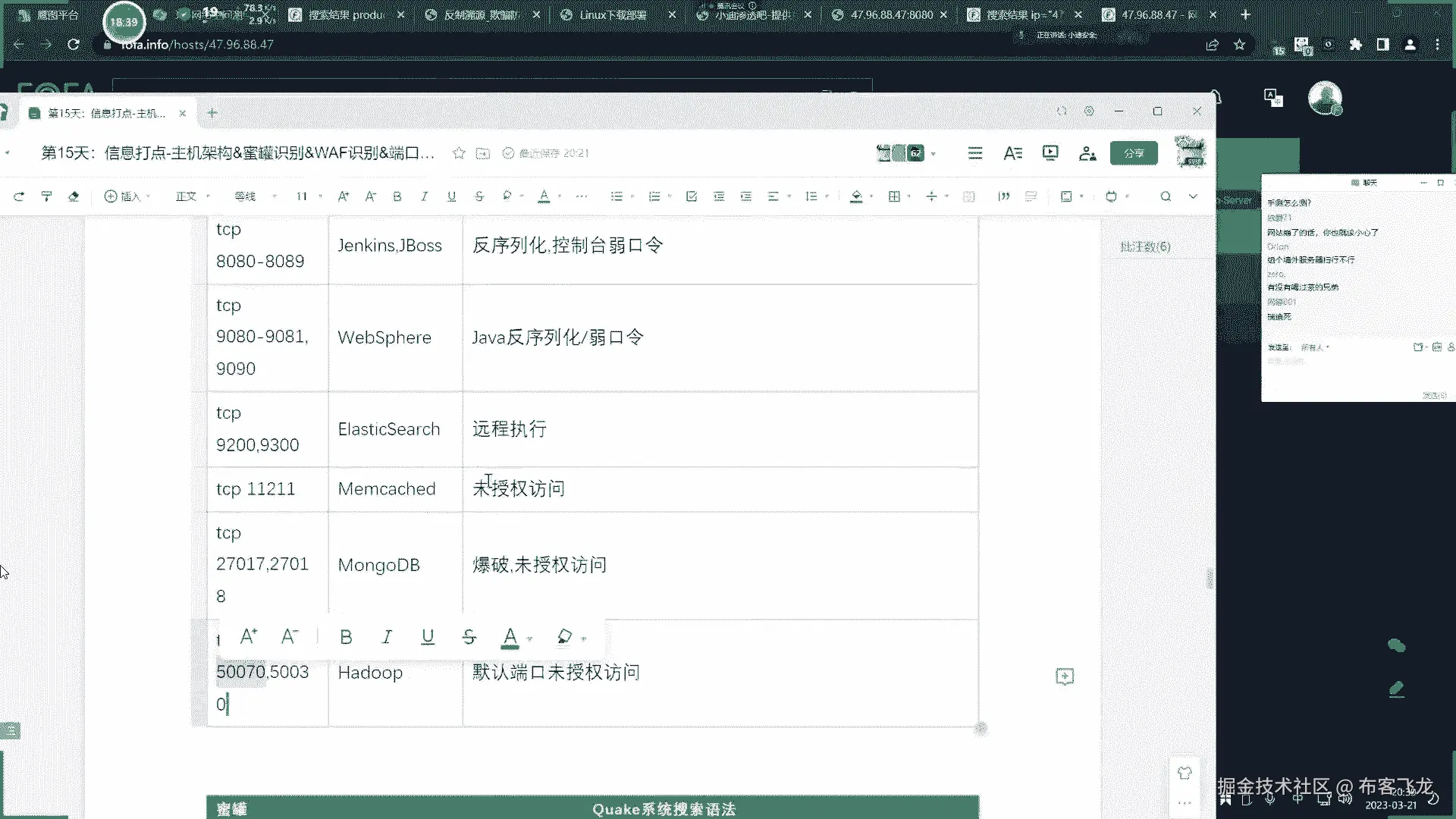Expand the 插入 insert menu
Screen dimensions: 1456x819
[x=126, y=196]
